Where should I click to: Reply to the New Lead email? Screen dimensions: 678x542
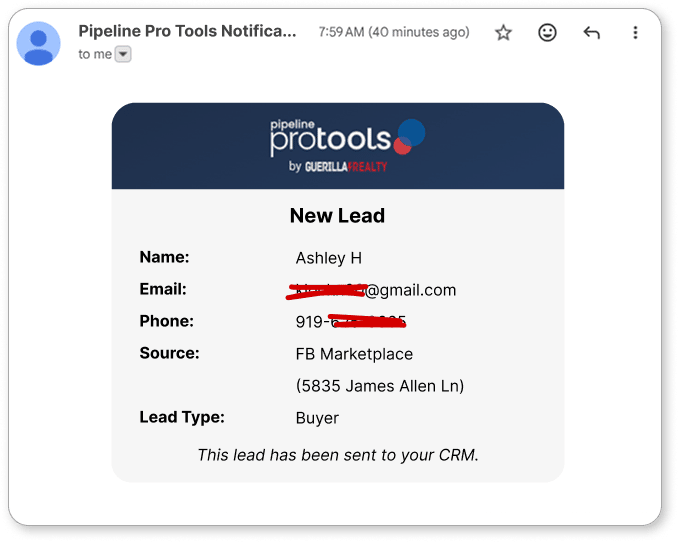(591, 33)
